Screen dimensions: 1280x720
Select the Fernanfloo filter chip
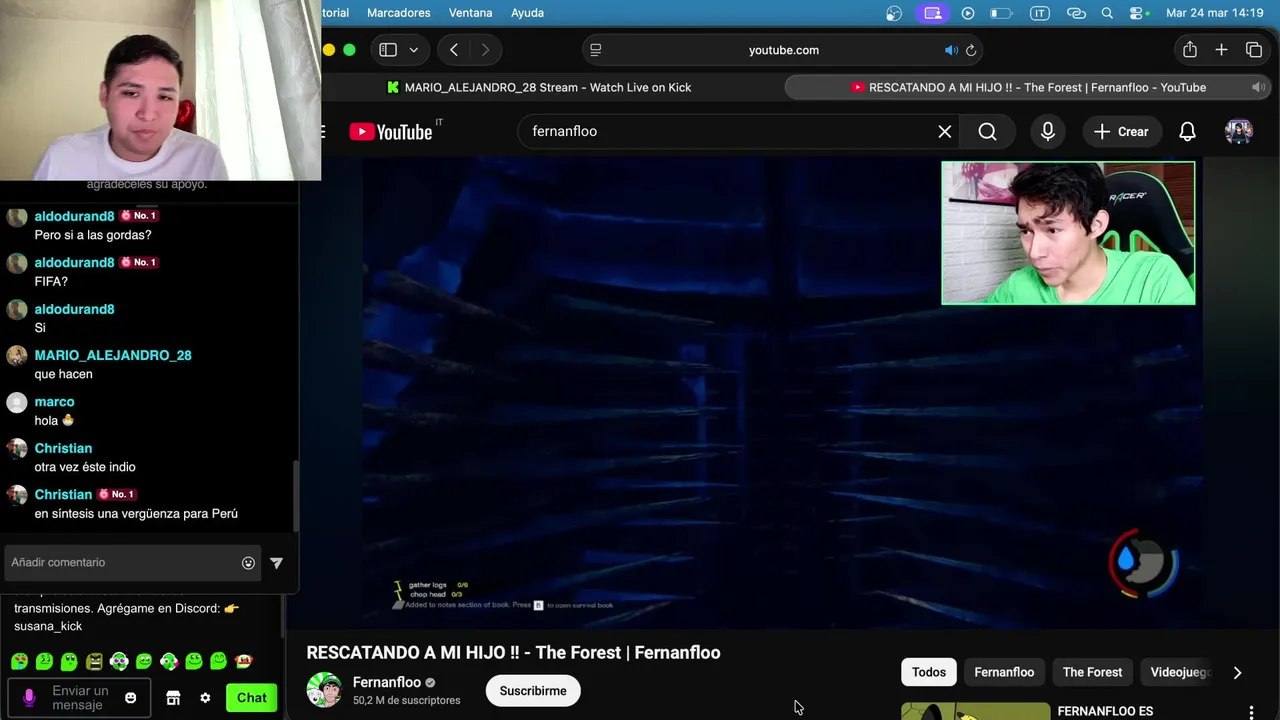(1004, 672)
